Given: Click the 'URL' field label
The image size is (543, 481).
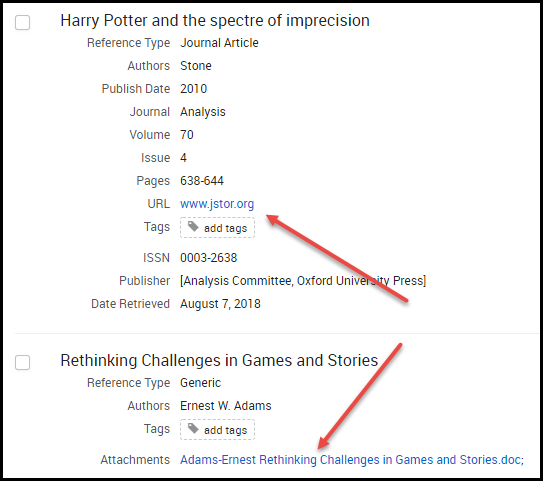Looking at the screenshot, I should point(159,204).
